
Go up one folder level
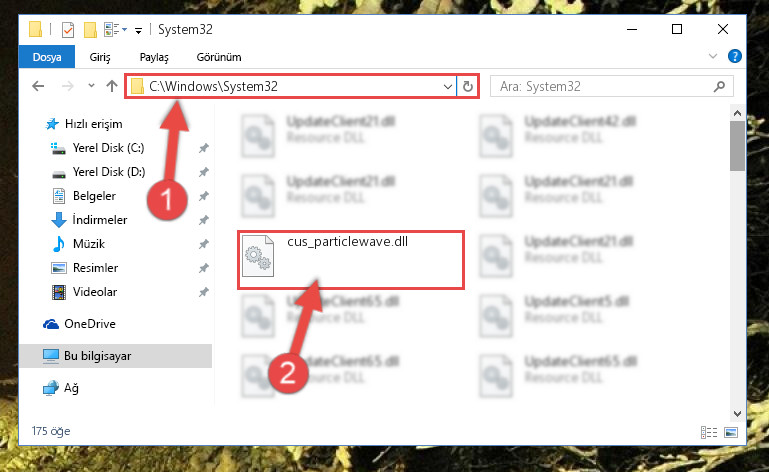tap(112, 86)
